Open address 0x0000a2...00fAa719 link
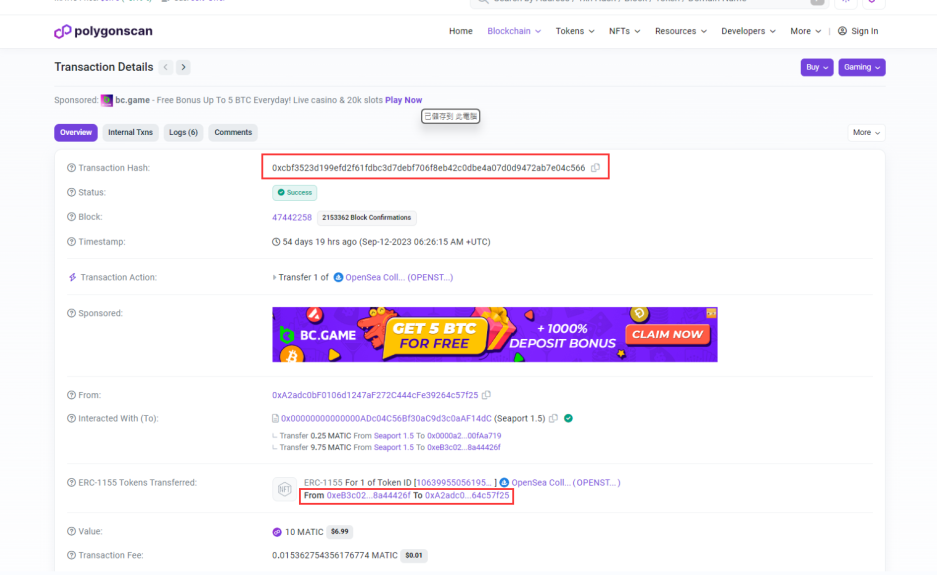The width and height of the screenshot is (937, 575). [464, 436]
